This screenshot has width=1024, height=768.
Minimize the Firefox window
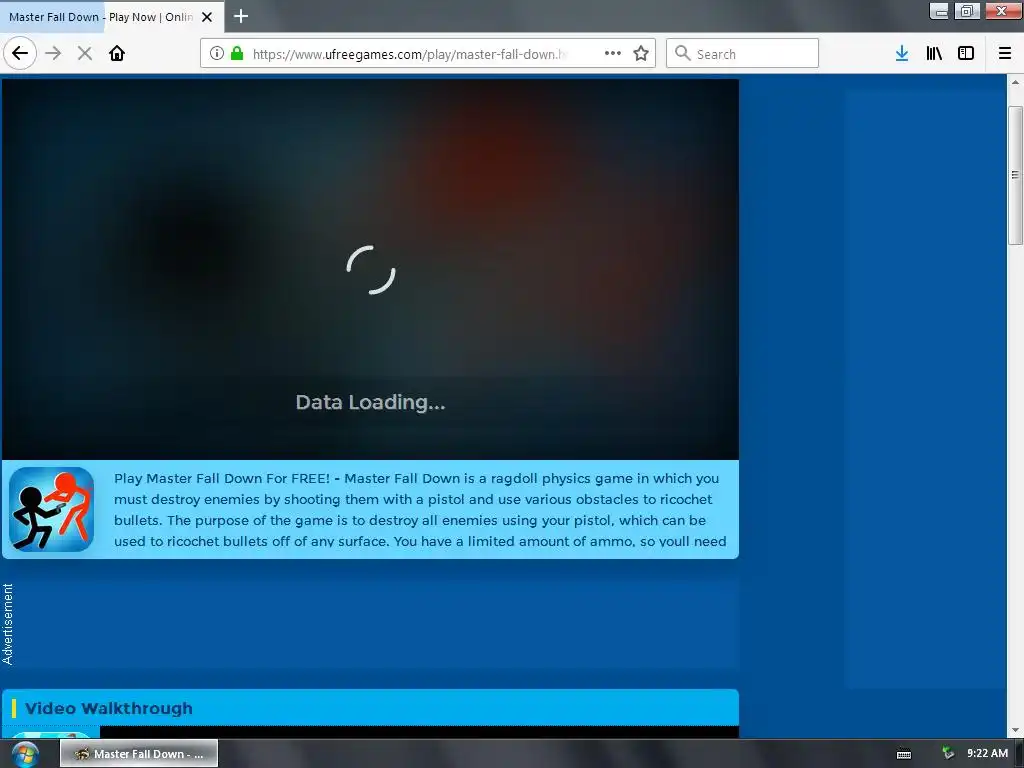coord(938,10)
